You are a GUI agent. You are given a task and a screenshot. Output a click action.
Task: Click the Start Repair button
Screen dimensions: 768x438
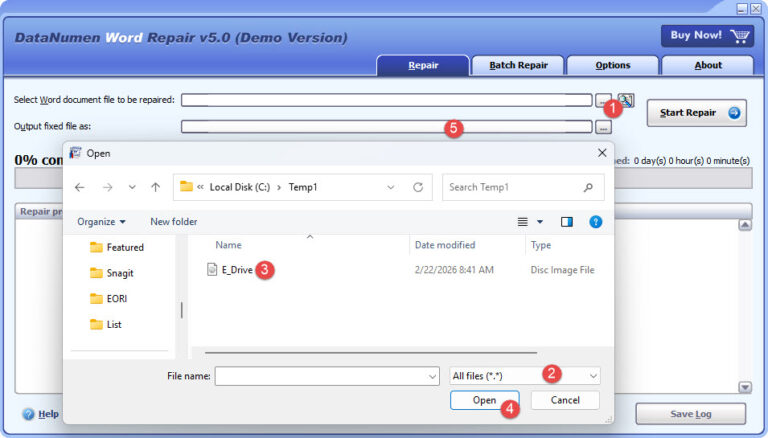[696, 113]
